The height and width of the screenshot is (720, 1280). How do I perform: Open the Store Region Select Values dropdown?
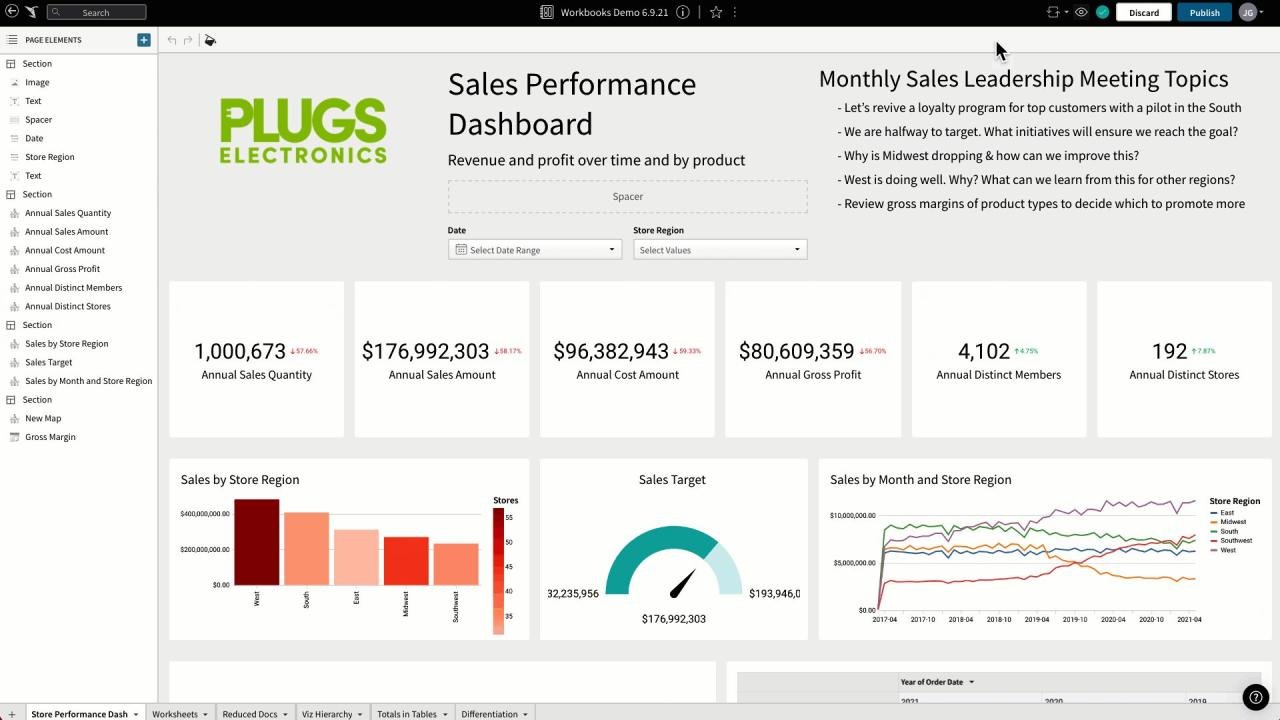pyautogui.click(x=719, y=249)
